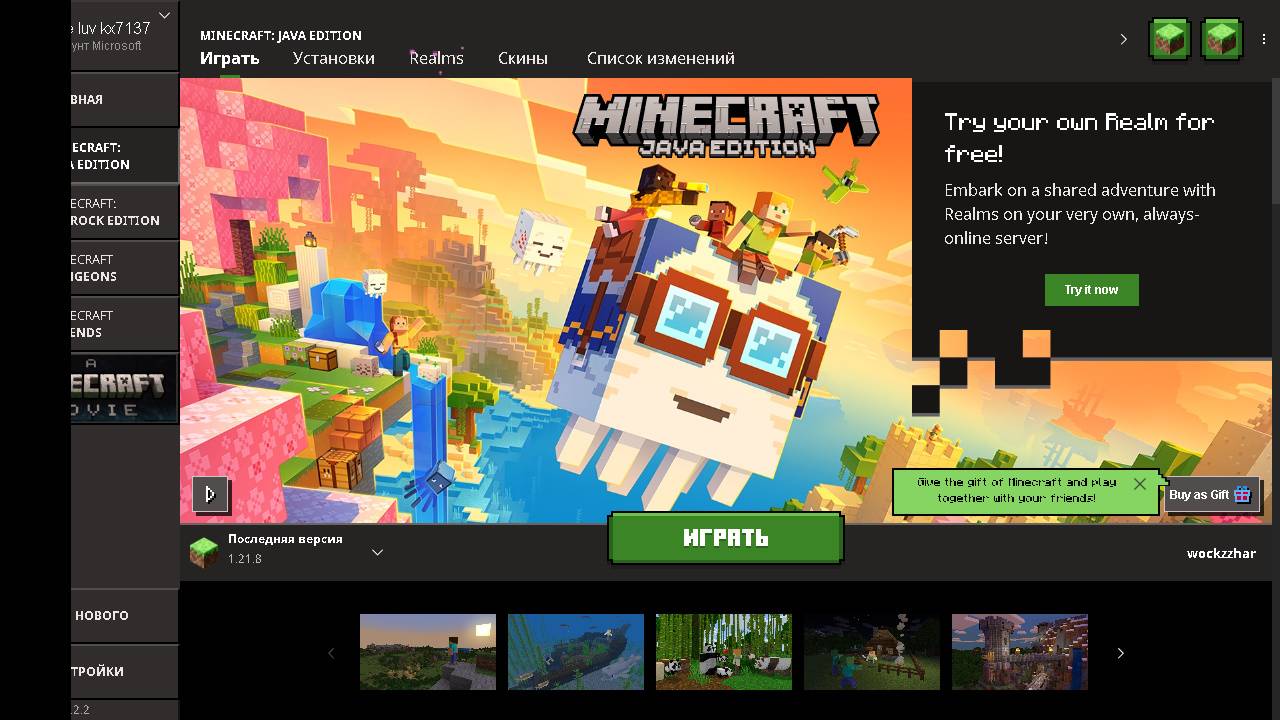This screenshot has width=1280, height=720.
Task: Click the Minecraft Java Edition logo banner
Action: point(726,125)
